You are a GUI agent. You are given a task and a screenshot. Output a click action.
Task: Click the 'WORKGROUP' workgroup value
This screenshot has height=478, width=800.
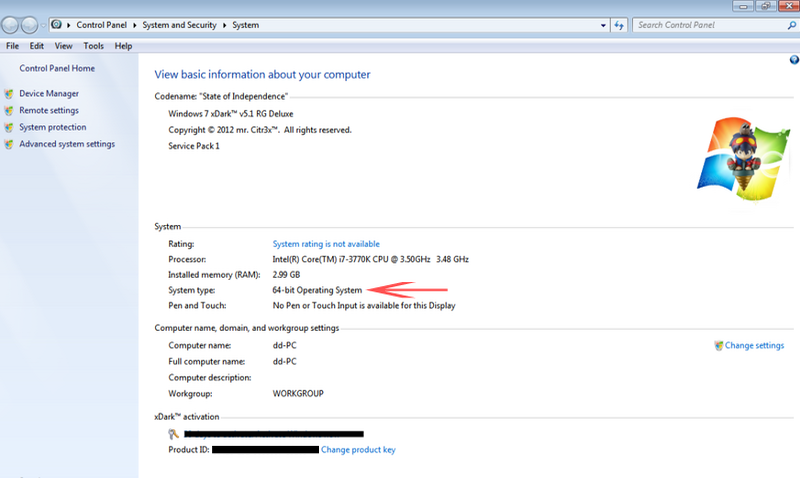pyautogui.click(x=298, y=394)
